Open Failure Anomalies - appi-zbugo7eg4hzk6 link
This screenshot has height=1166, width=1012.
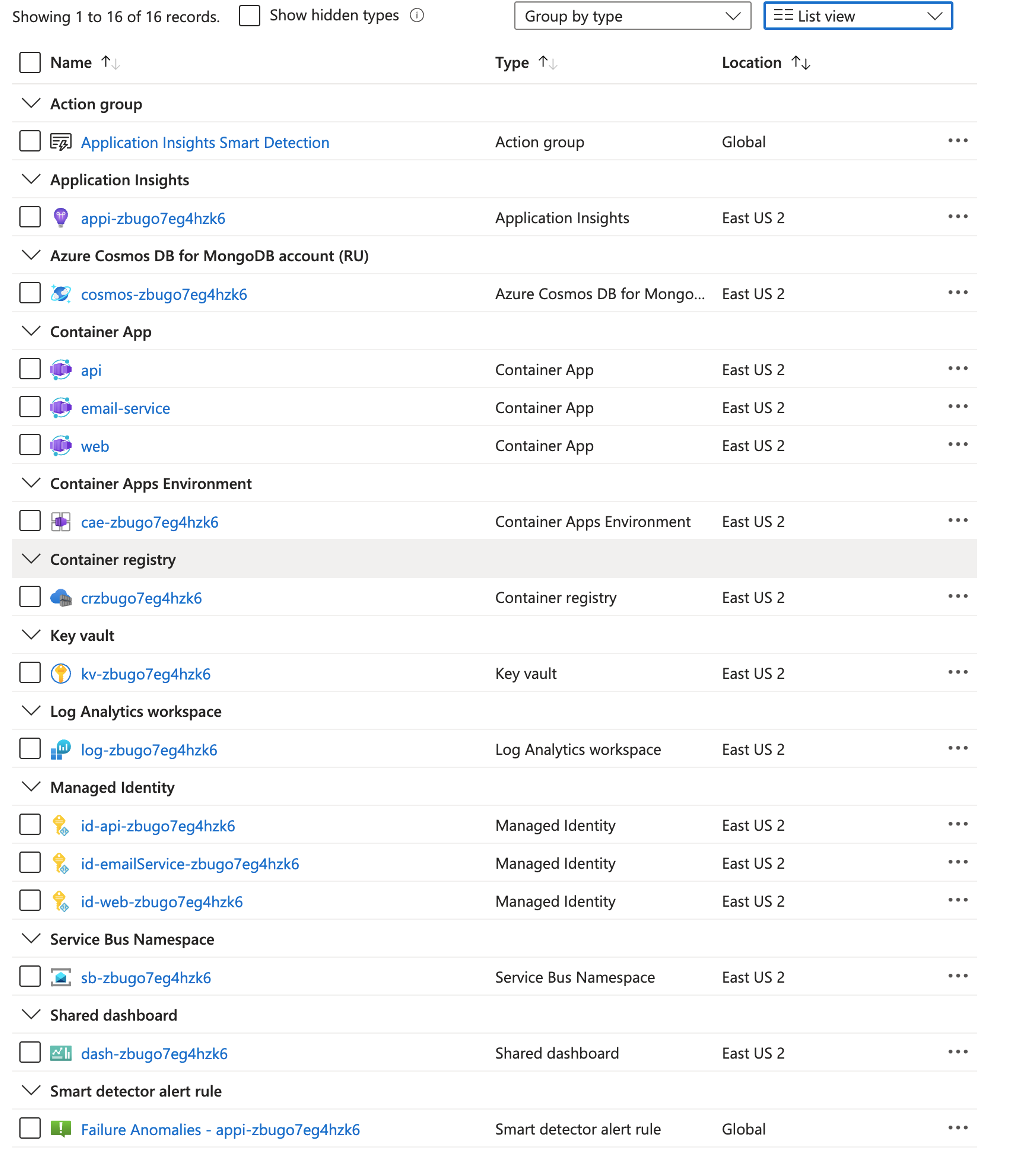pyautogui.click(x=220, y=1130)
